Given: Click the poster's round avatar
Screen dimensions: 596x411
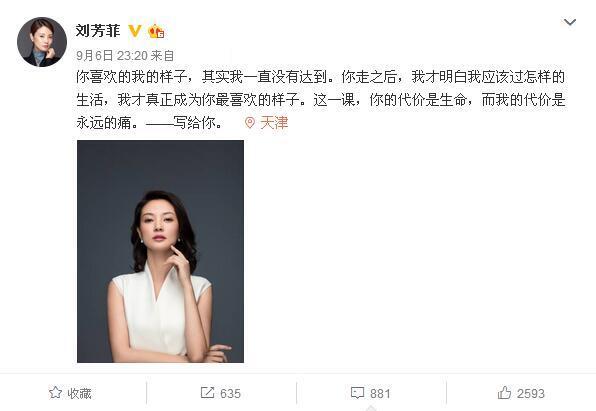Looking at the screenshot, I should coord(42,42).
